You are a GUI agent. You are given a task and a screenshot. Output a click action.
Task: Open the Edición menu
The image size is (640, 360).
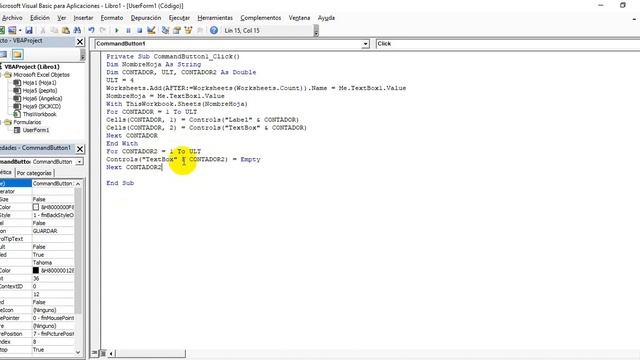(x=40, y=18)
